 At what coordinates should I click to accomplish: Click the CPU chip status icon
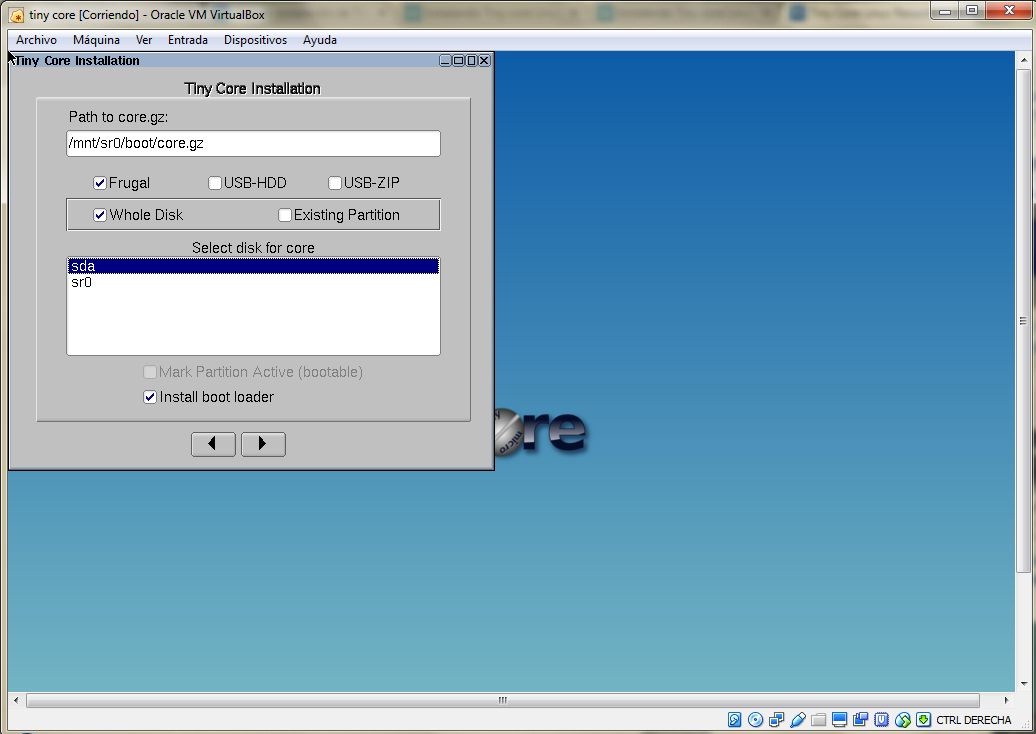pos(881,720)
